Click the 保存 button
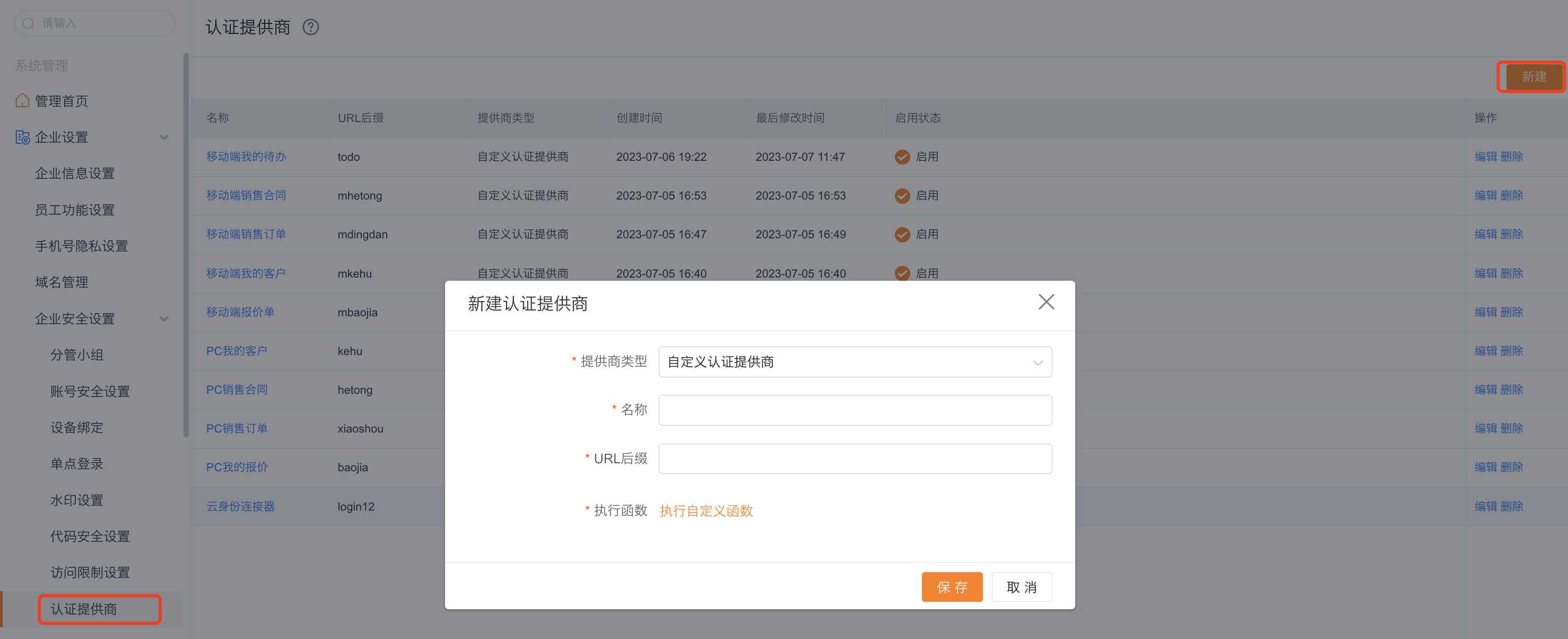1568x639 pixels. [952, 586]
